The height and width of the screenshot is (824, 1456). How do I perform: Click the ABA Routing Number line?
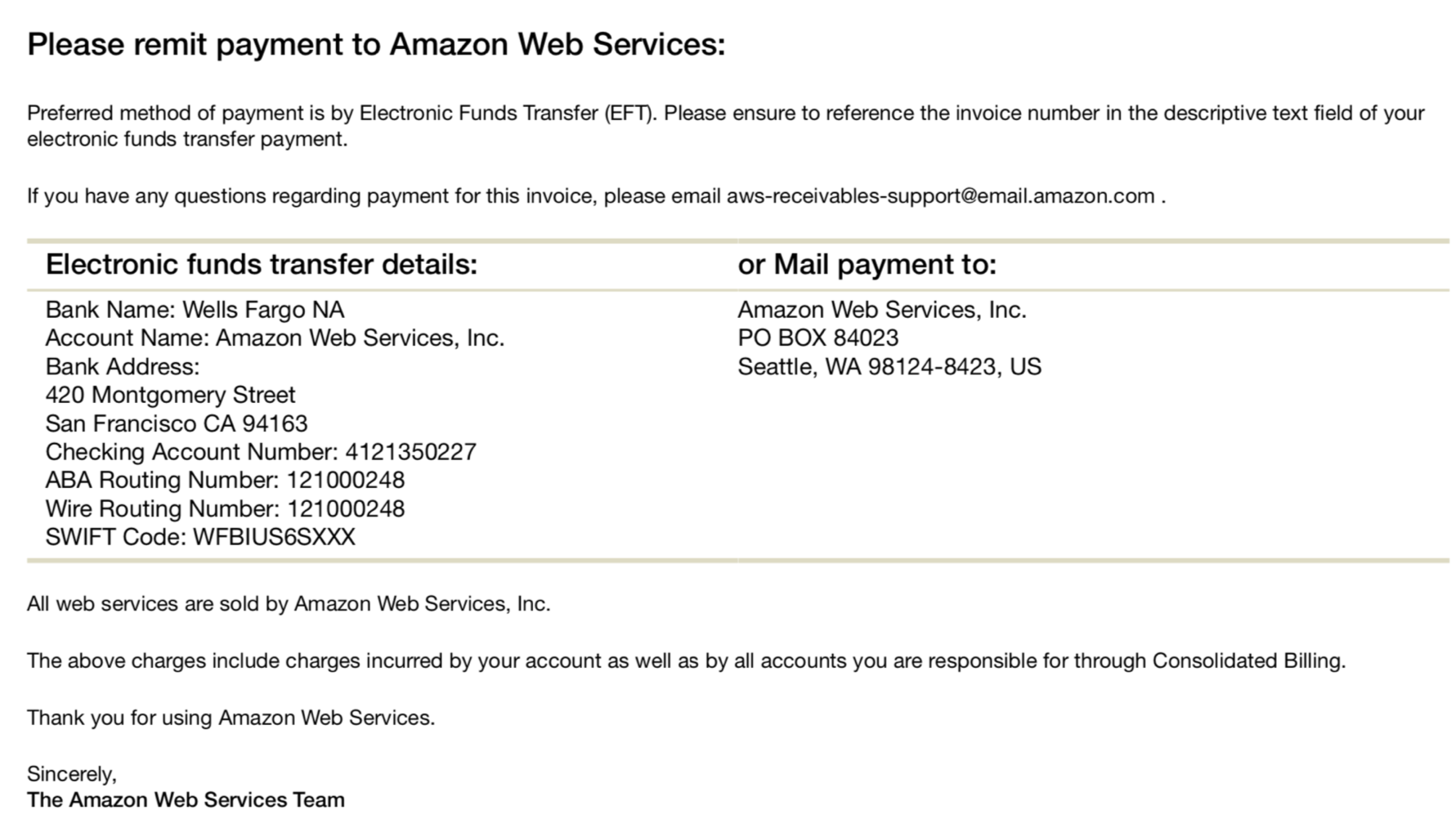225,480
